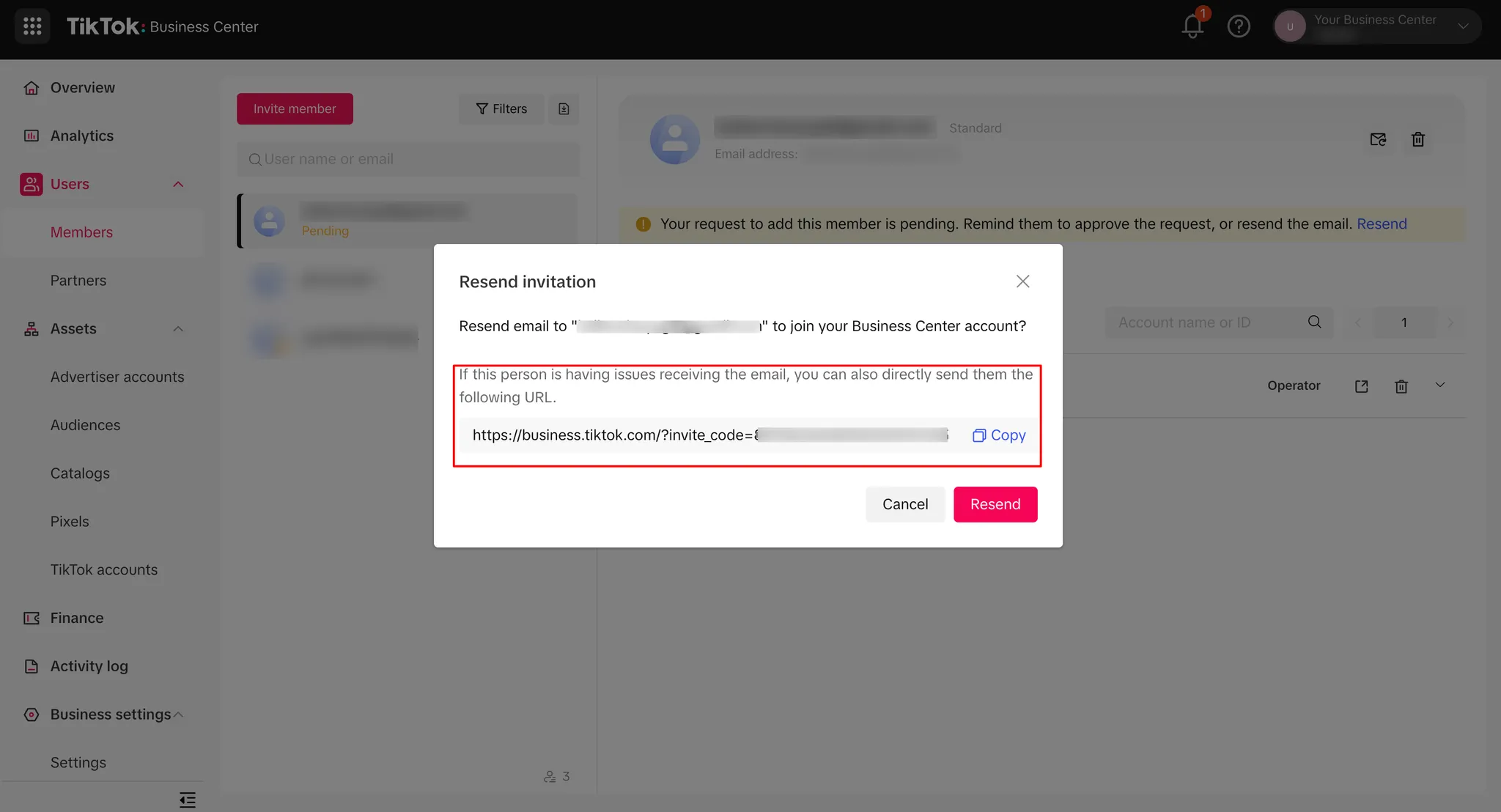Open the notifications bell
Image resolution: width=1501 pixels, height=812 pixels.
click(x=1192, y=26)
